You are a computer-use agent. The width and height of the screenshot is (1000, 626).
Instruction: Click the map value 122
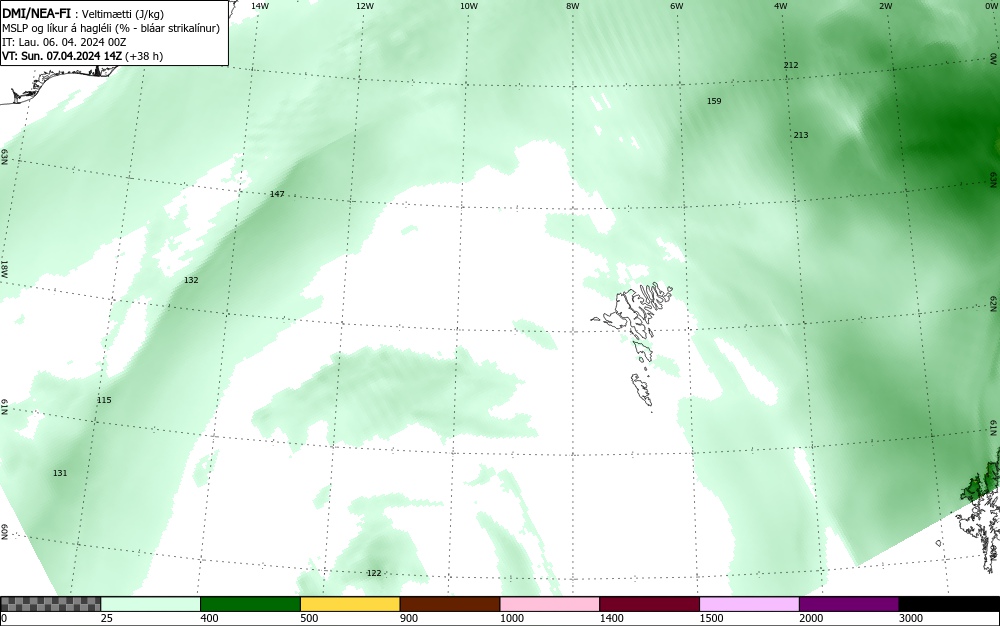pos(374,573)
